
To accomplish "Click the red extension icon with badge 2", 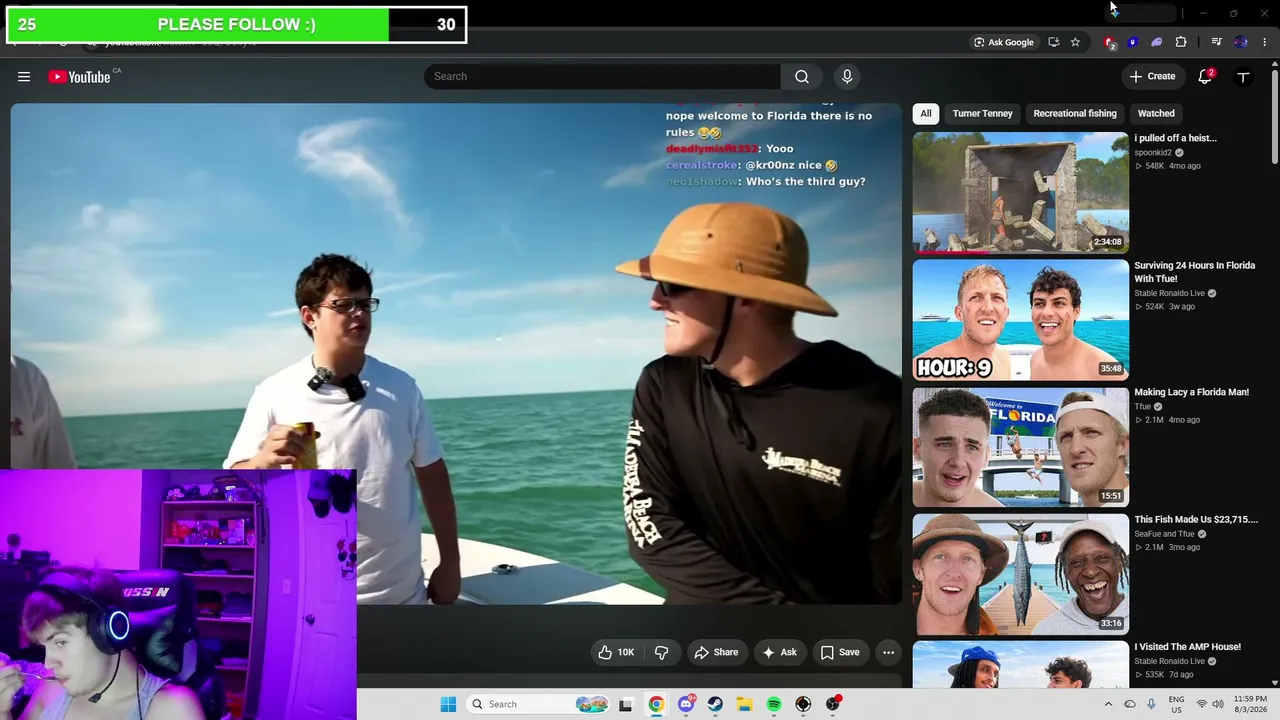I will pos(1109,42).
